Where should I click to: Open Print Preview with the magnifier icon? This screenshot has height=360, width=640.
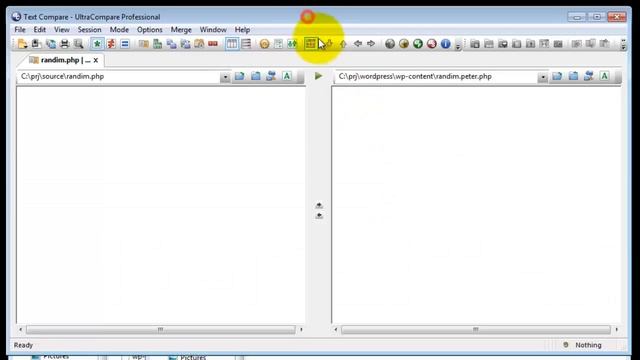click(78, 44)
